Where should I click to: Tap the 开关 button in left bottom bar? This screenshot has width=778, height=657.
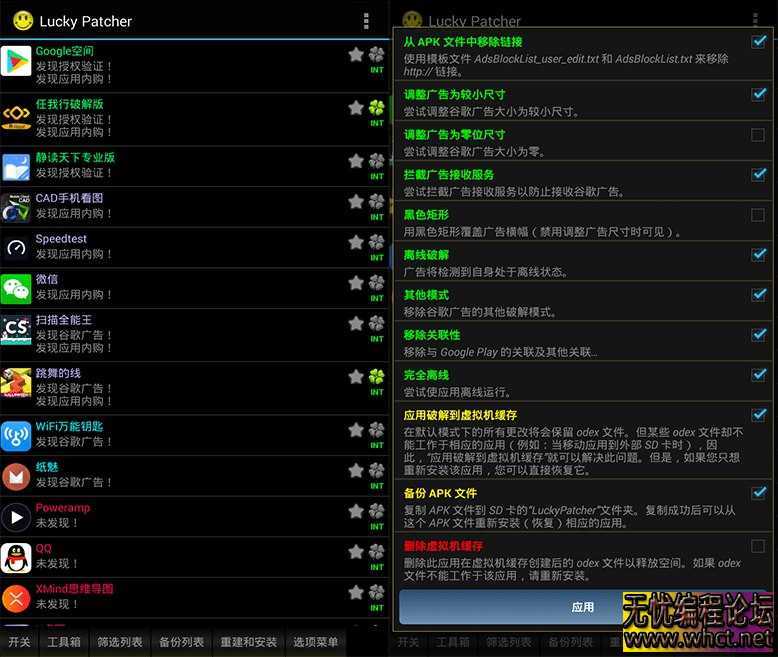click(x=19, y=642)
